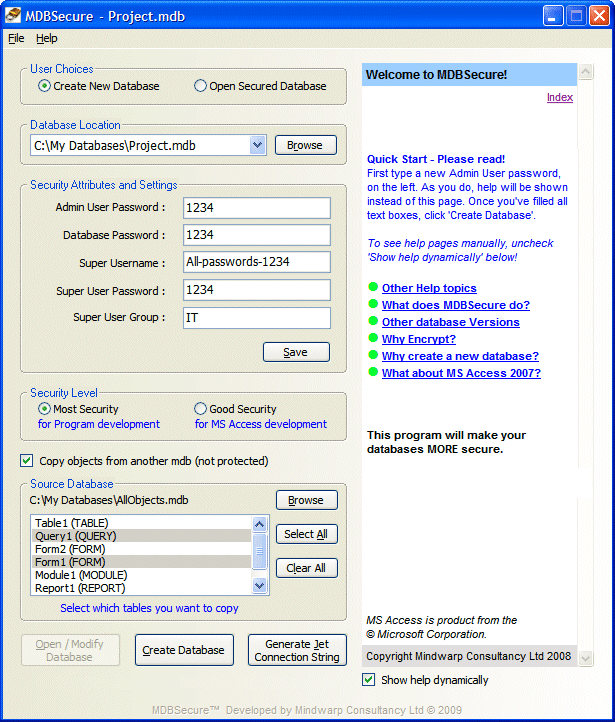
Task: Click Browse in Source Database section
Action: coord(307,500)
